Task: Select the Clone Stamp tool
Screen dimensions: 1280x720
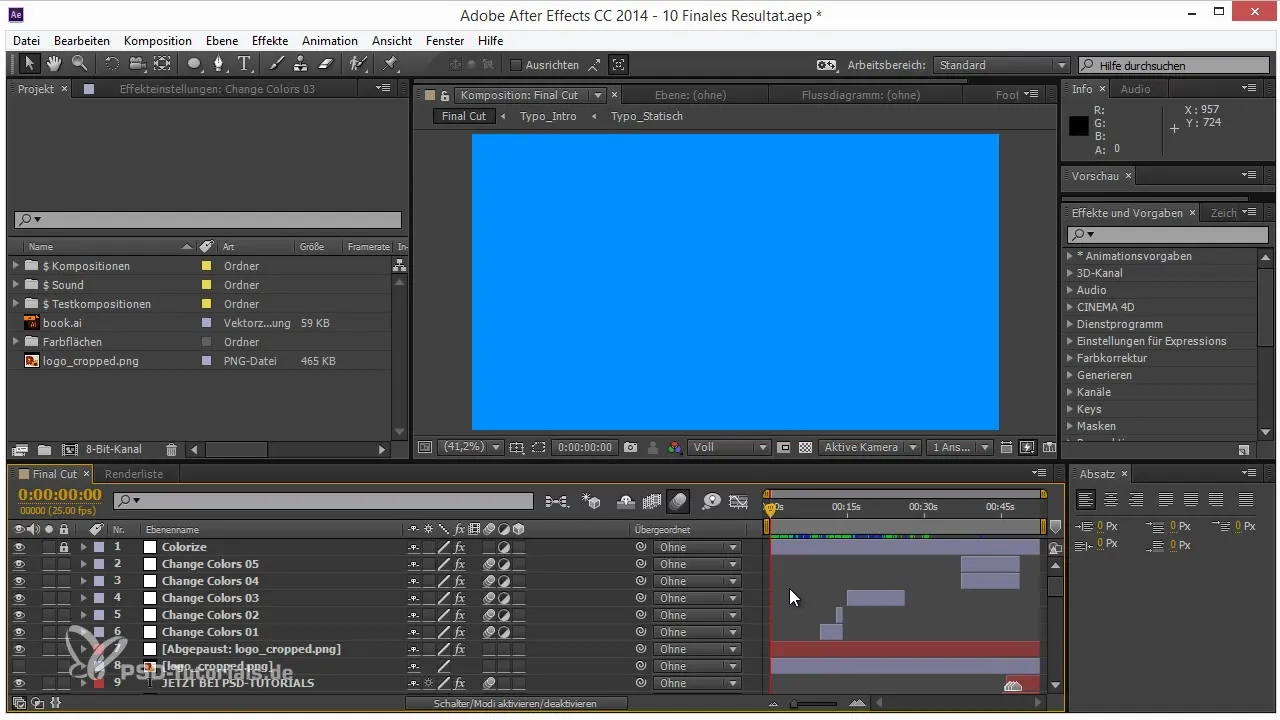Action: (x=300, y=64)
